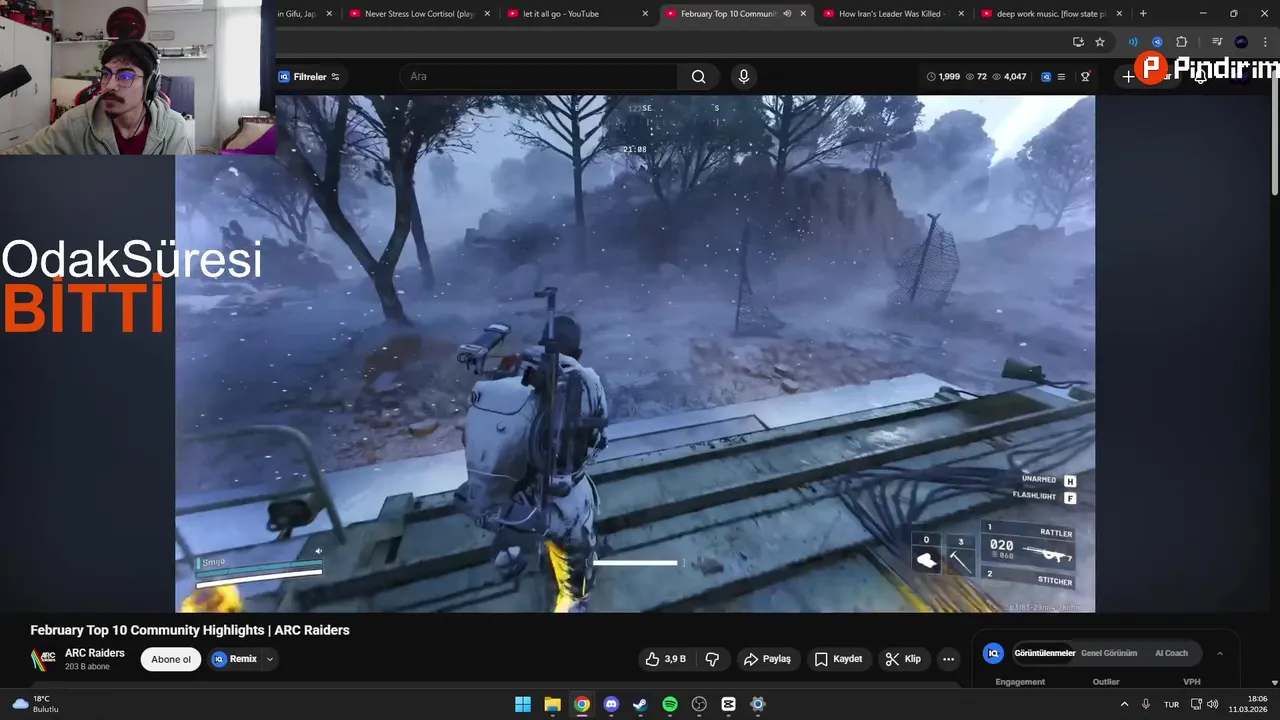
Task: Switch to AI Coach tab
Action: point(1171,653)
